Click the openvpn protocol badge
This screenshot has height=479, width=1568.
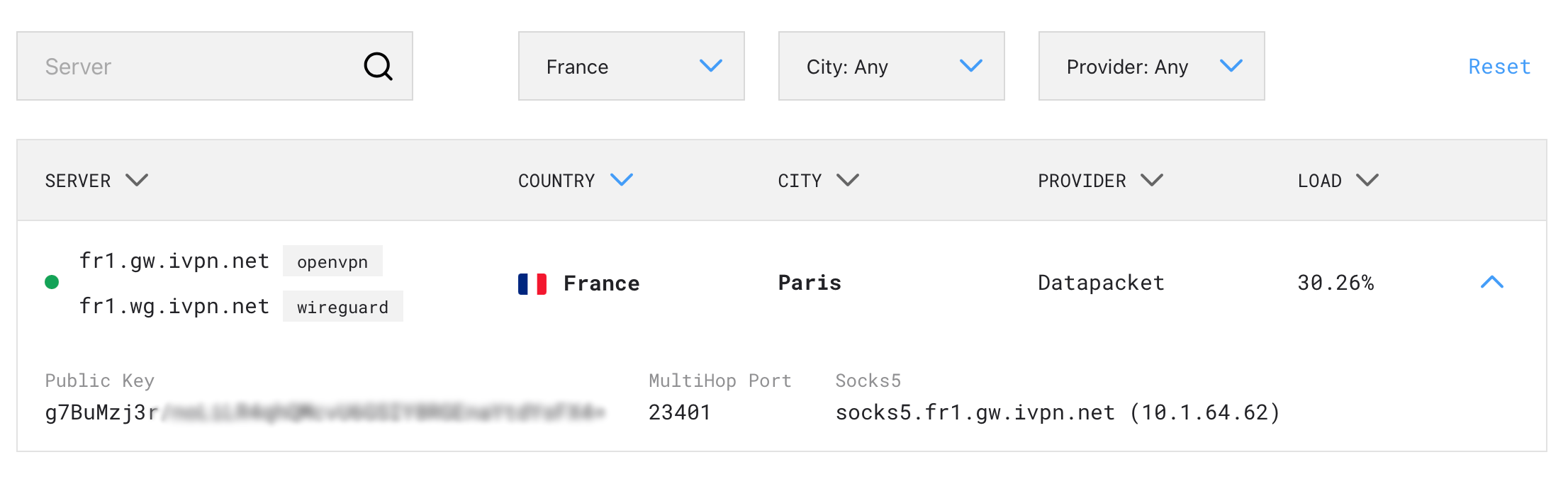point(332,261)
